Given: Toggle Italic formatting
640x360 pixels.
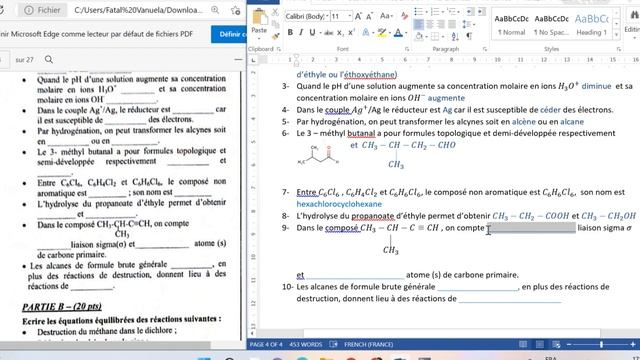Looking at the screenshot, I should [x=301, y=33].
